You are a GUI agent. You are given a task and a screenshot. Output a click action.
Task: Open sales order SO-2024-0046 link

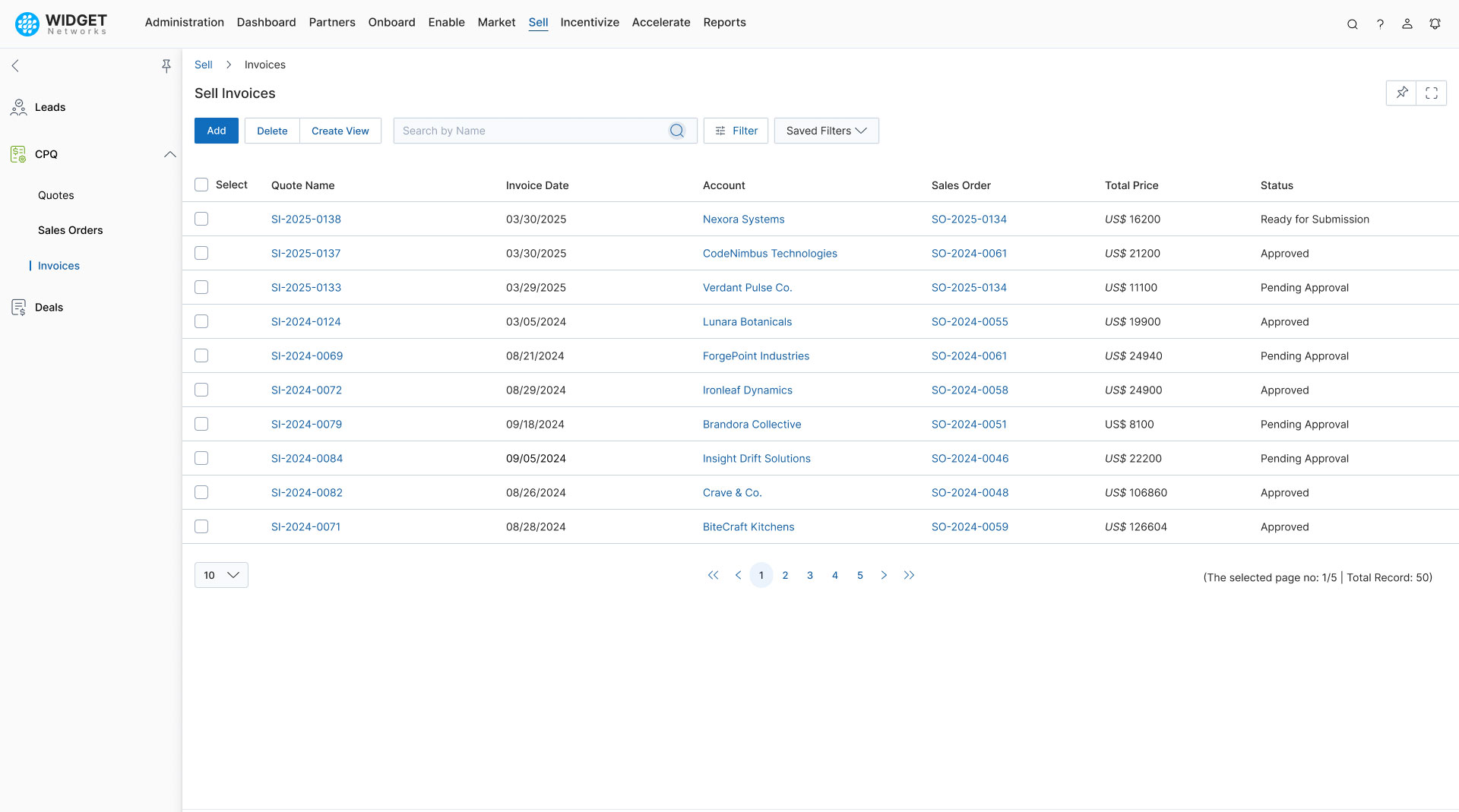click(x=970, y=458)
